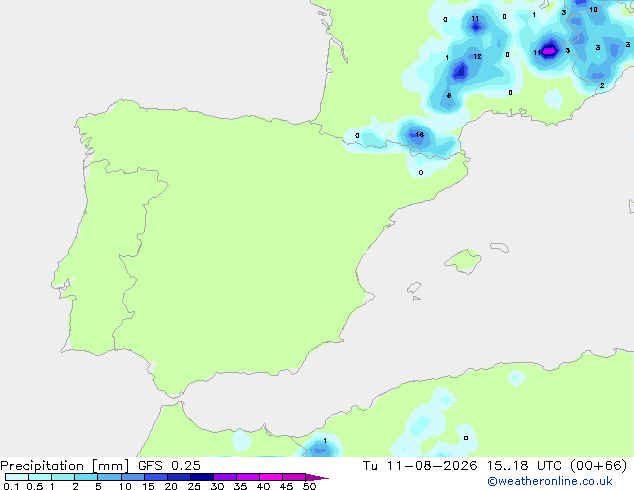Click the magenta precipitation maximum spot
634x490 pixels.
tap(549, 51)
